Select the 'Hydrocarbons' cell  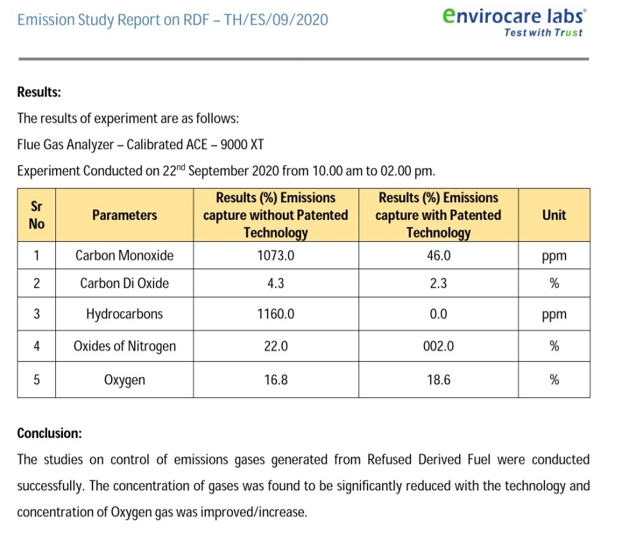tap(125, 314)
